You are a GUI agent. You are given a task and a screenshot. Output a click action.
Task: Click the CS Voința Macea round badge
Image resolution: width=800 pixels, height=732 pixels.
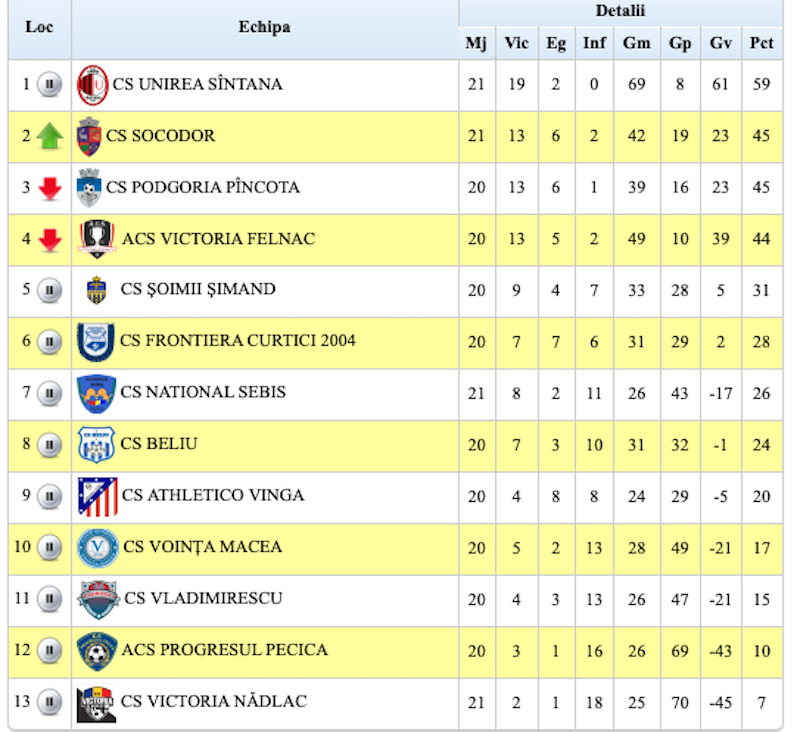click(98, 548)
